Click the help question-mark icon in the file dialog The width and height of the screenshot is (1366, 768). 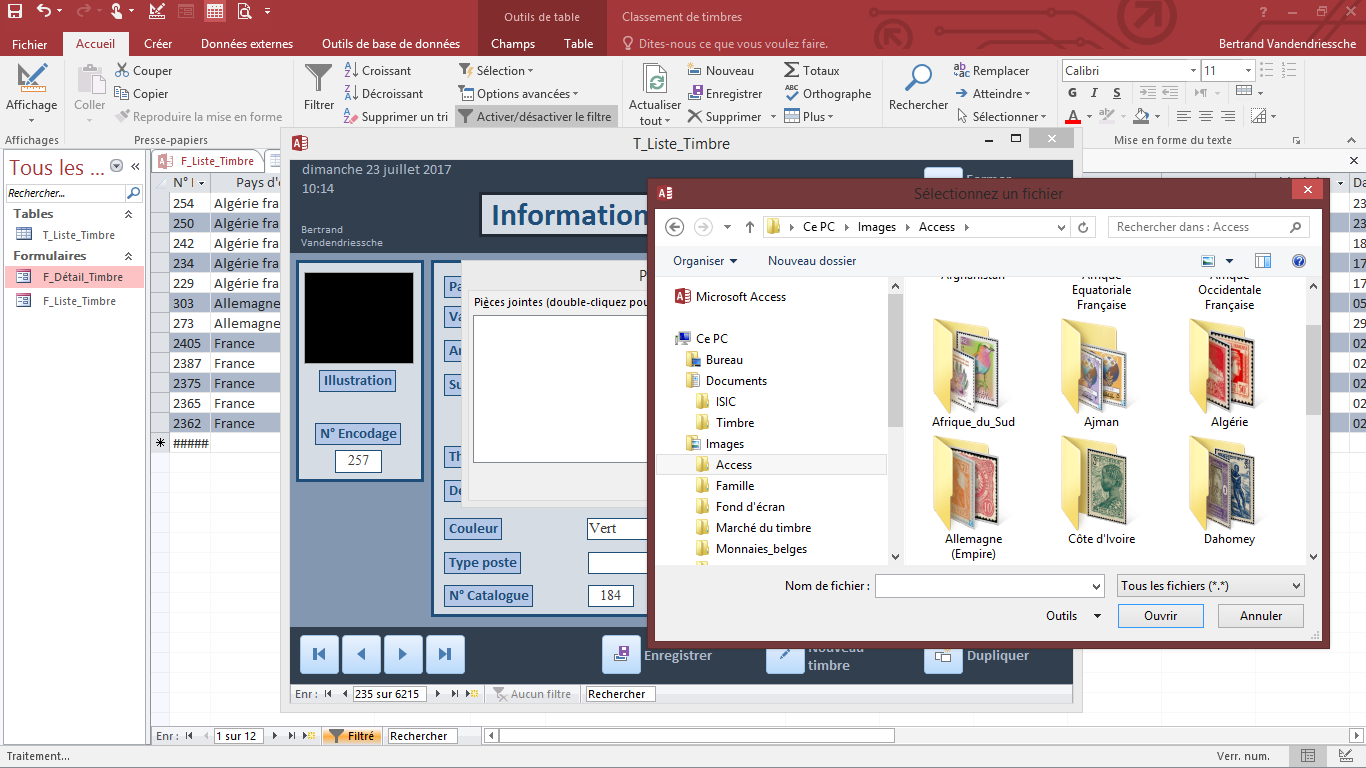click(1299, 261)
